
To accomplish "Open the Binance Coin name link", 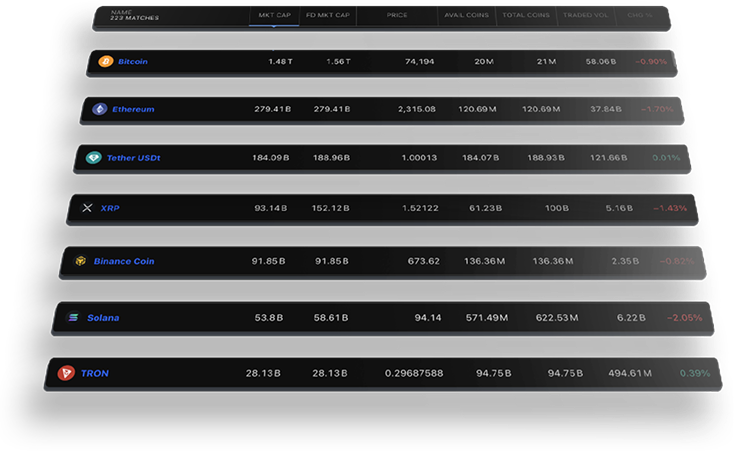I will [124, 261].
